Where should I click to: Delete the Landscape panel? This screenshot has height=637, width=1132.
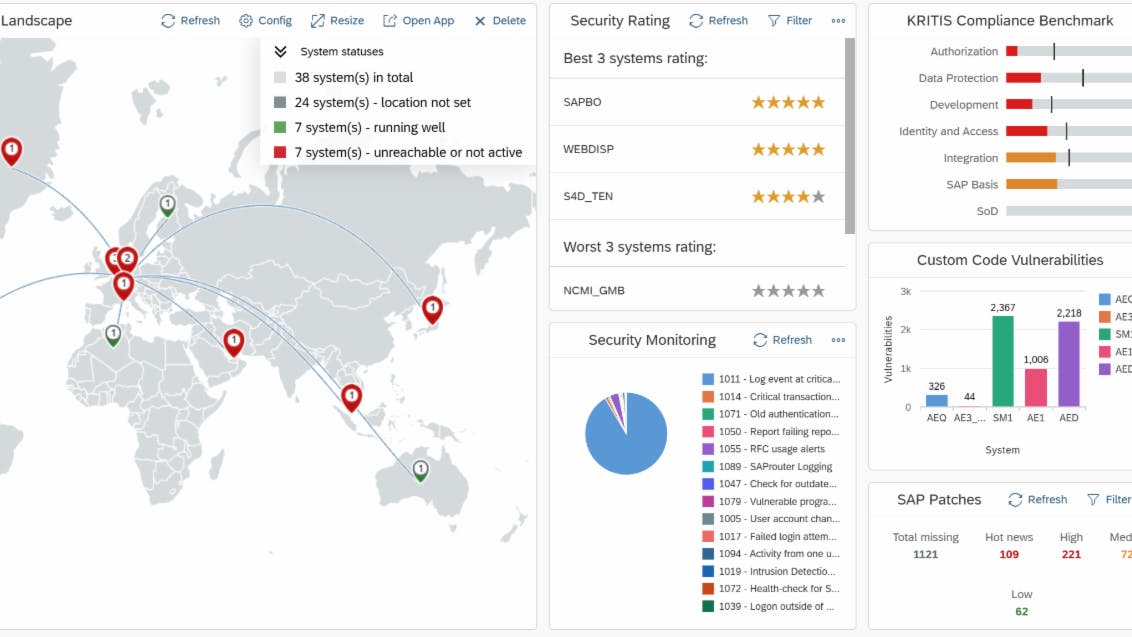pyautogui.click(x=499, y=21)
